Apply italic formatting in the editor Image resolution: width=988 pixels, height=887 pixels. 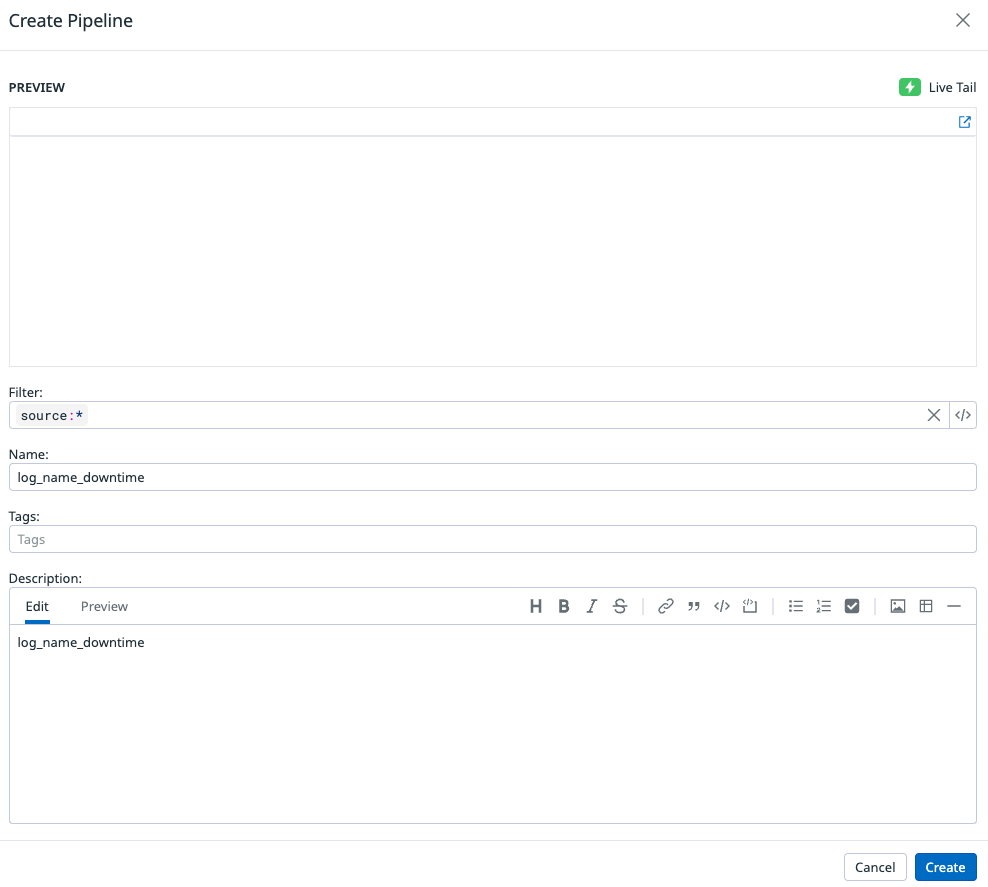pyautogui.click(x=591, y=606)
